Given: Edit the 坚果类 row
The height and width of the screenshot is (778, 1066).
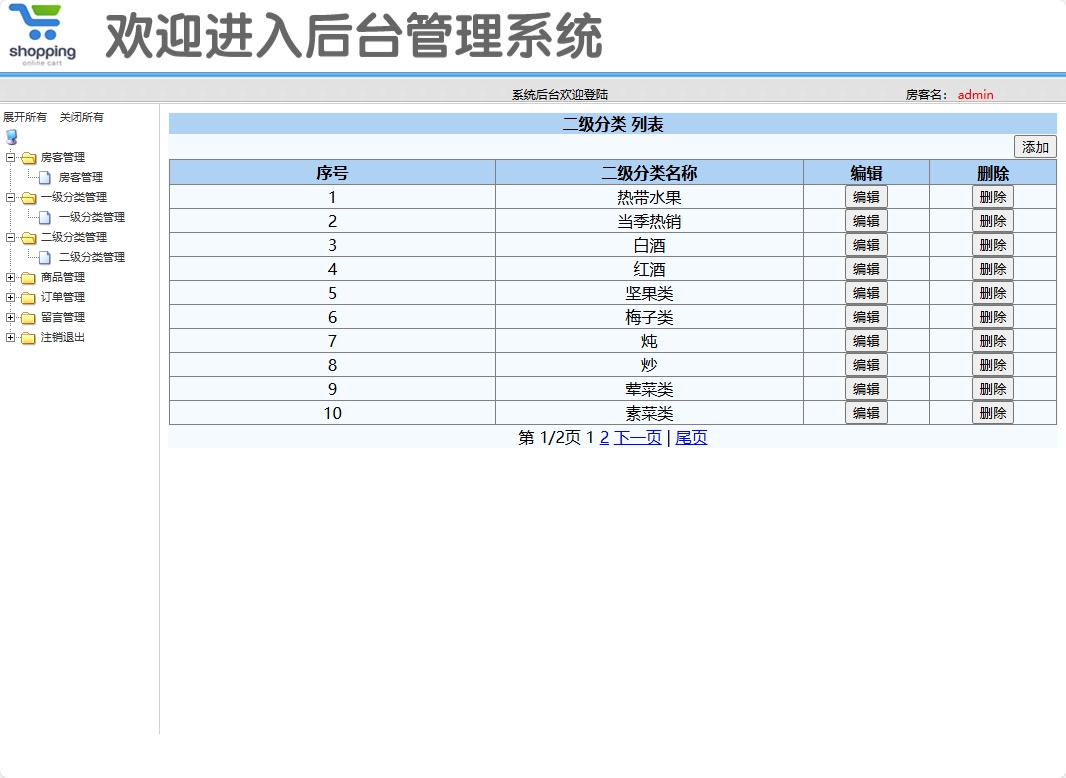Looking at the screenshot, I should pos(866,293).
